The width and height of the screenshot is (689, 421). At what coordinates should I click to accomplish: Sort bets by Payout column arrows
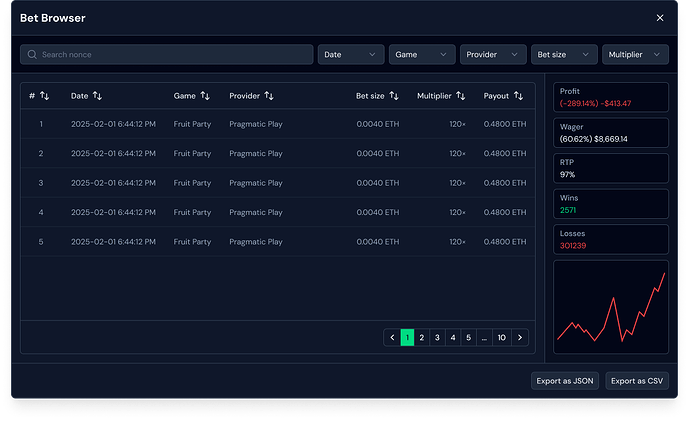coord(518,96)
